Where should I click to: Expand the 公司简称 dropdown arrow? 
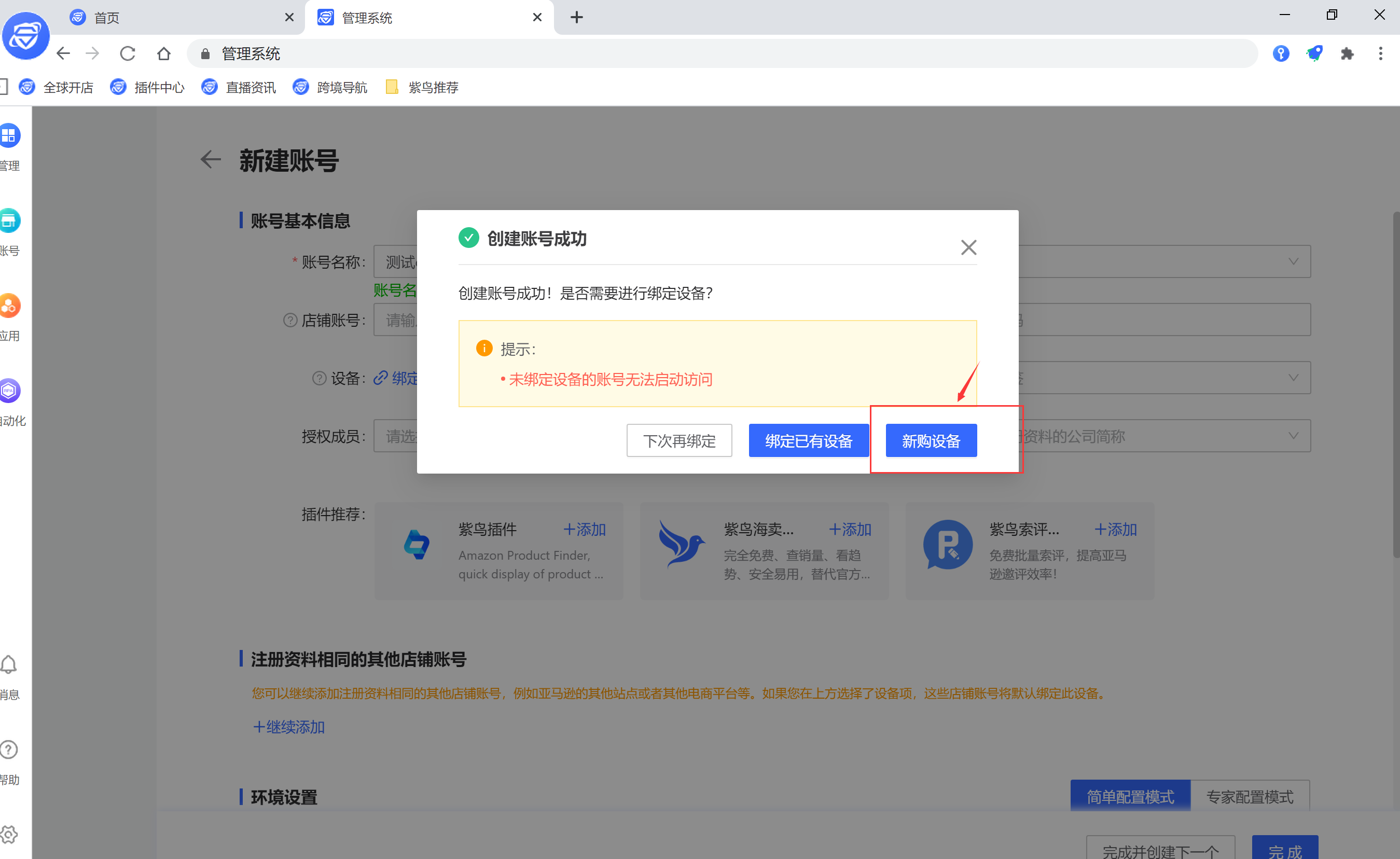pos(1293,436)
